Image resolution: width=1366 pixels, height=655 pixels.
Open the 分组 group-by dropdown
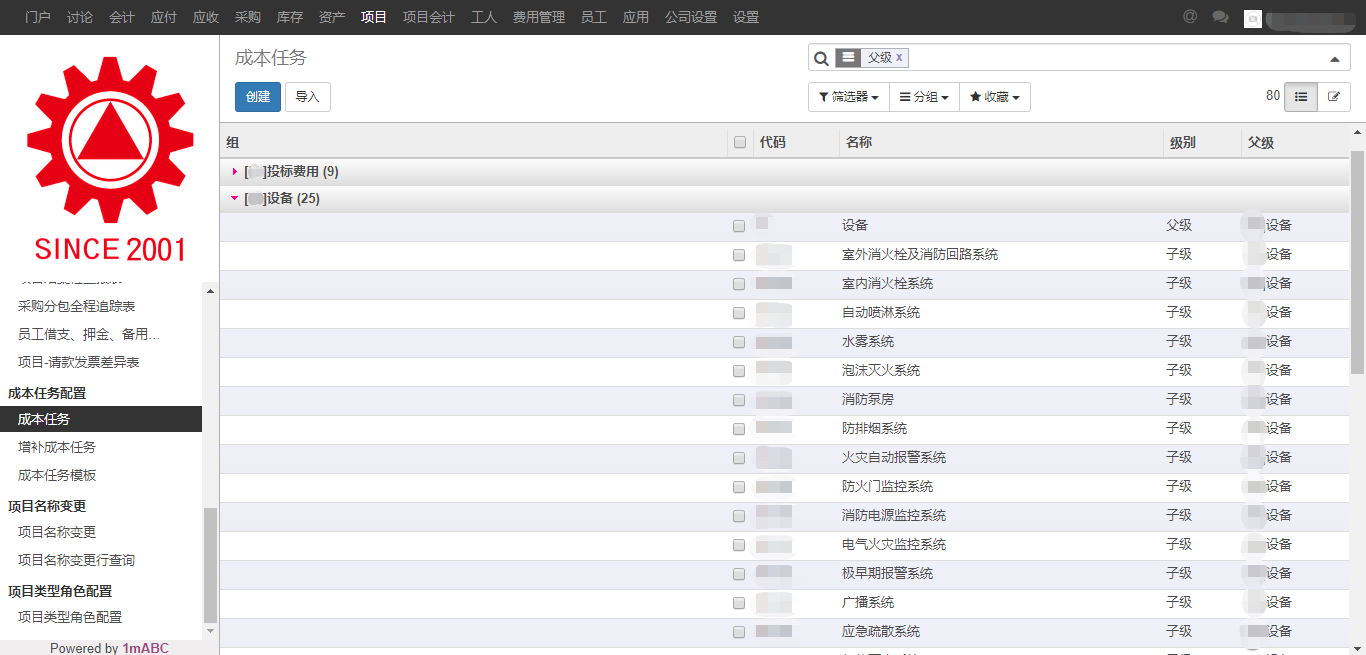point(924,97)
